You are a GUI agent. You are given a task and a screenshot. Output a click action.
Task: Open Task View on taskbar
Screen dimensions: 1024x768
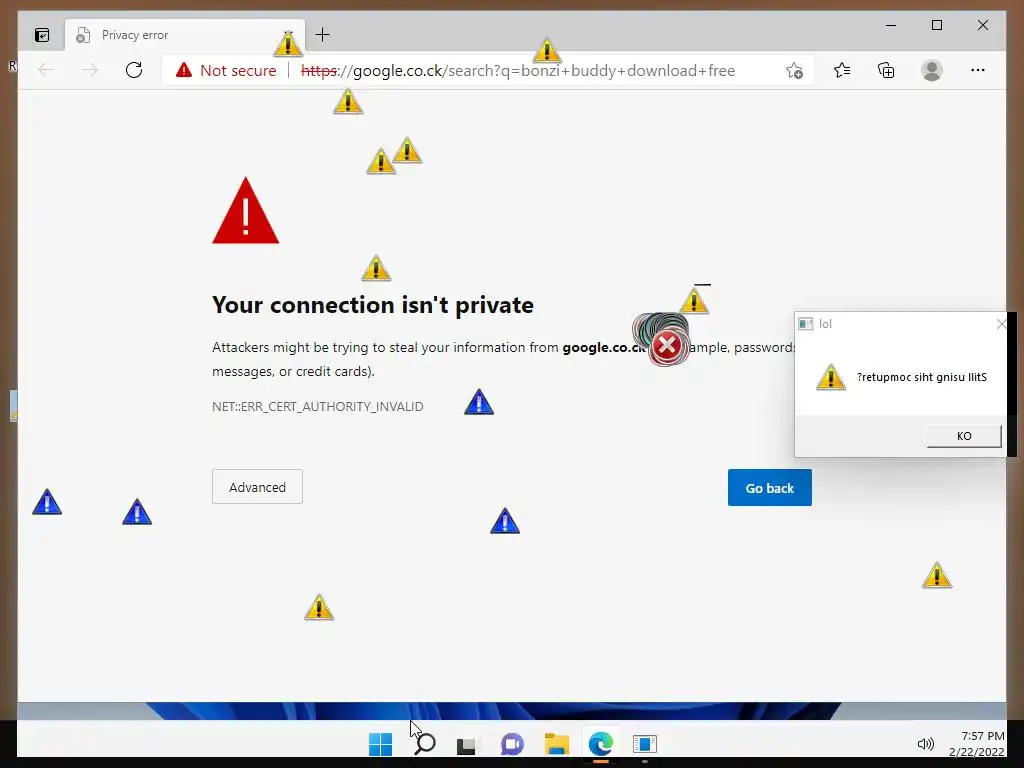pyautogui.click(x=467, y=744)
